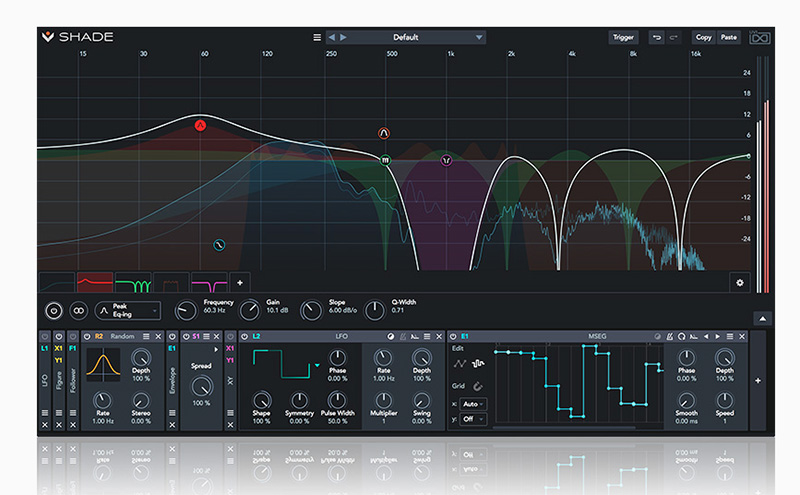Click the Copy button
Viewport: 800px width, 495px height.
(x=704, y=37)
